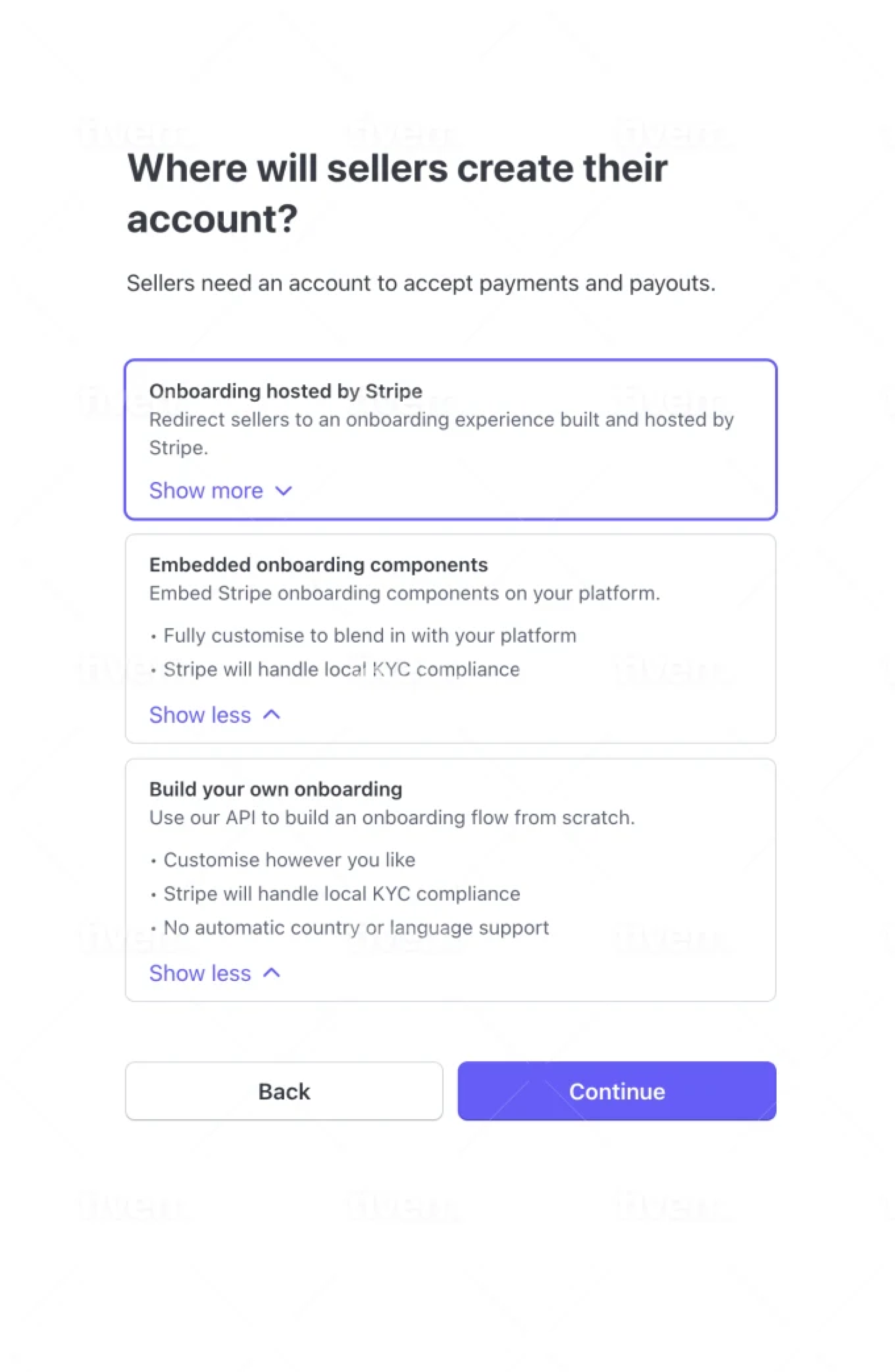
Task: Click the "Redirect sellers to an onboarding experience" description
Action: pos(441,420)
